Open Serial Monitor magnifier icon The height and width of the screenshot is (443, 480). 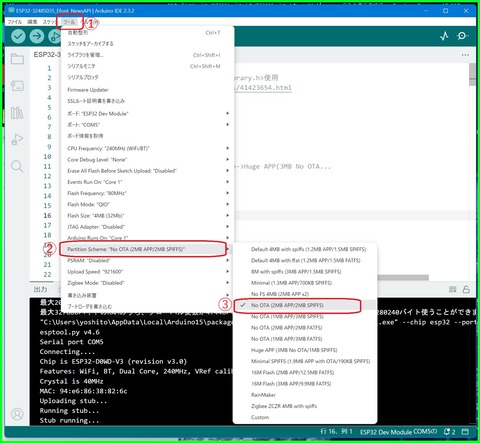pyautogui.click(x=462, y=36)
